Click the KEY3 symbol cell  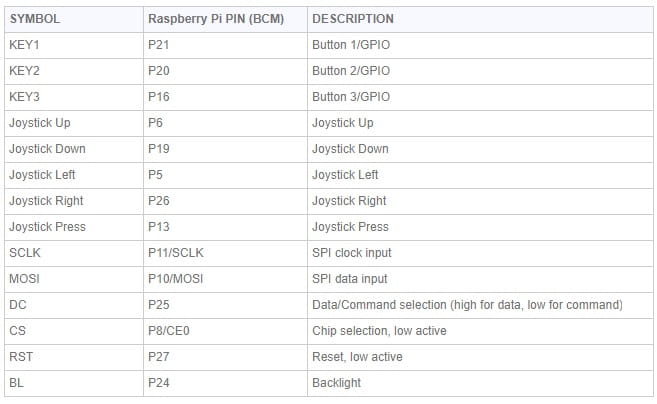coord(25,97)
